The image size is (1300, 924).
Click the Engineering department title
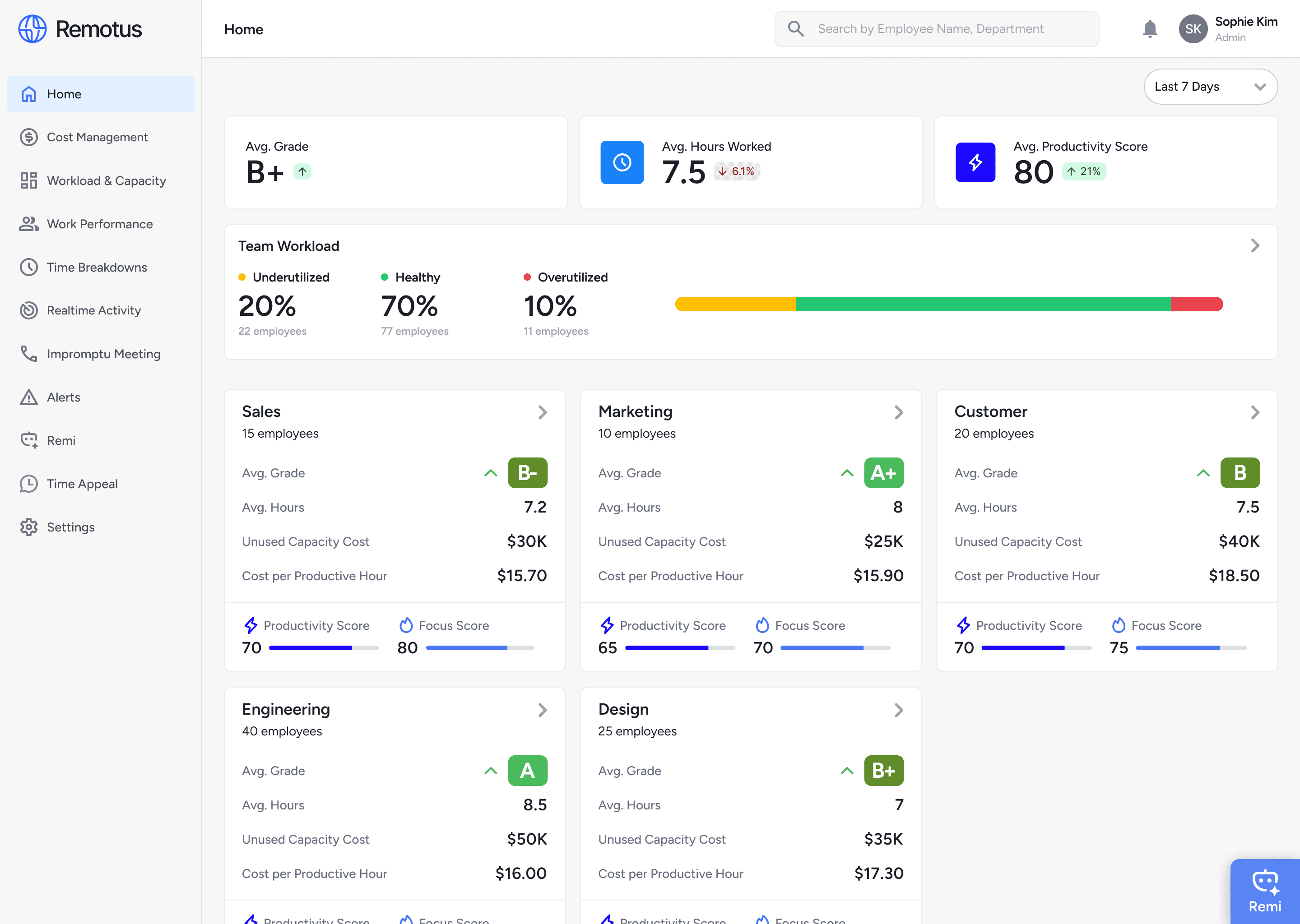coord(286,709)
